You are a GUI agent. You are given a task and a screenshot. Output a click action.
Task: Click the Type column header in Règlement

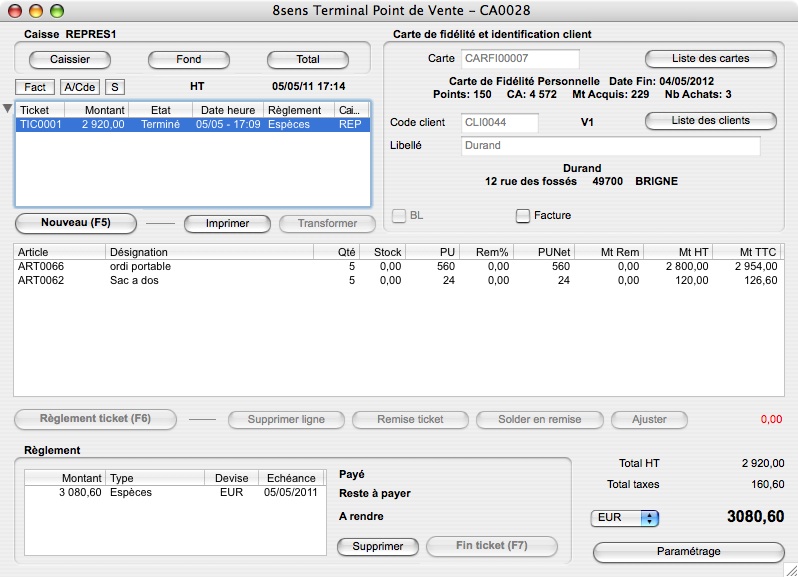(x=155, y=478)
